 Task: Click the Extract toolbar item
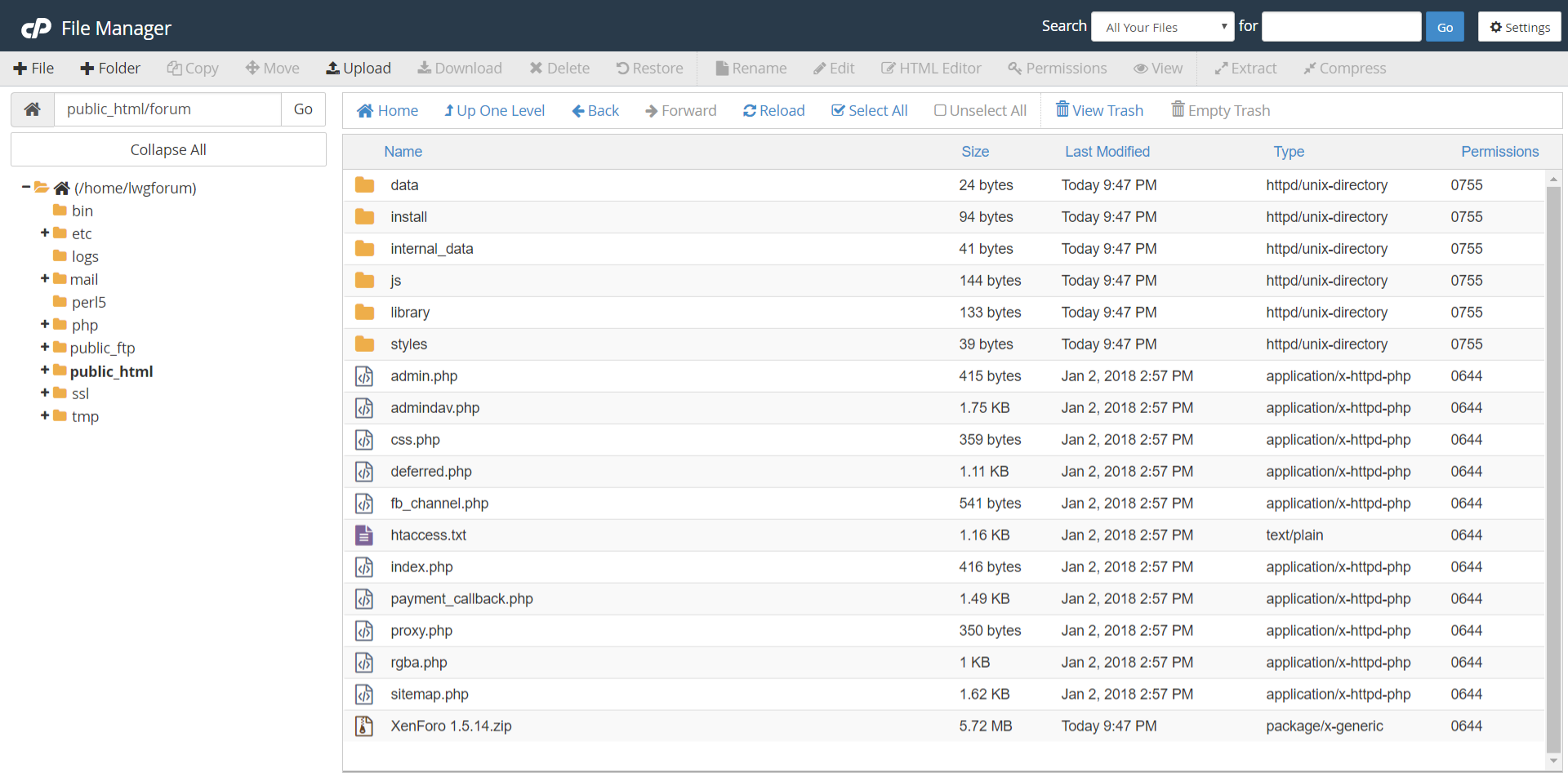pos(1245,69)
